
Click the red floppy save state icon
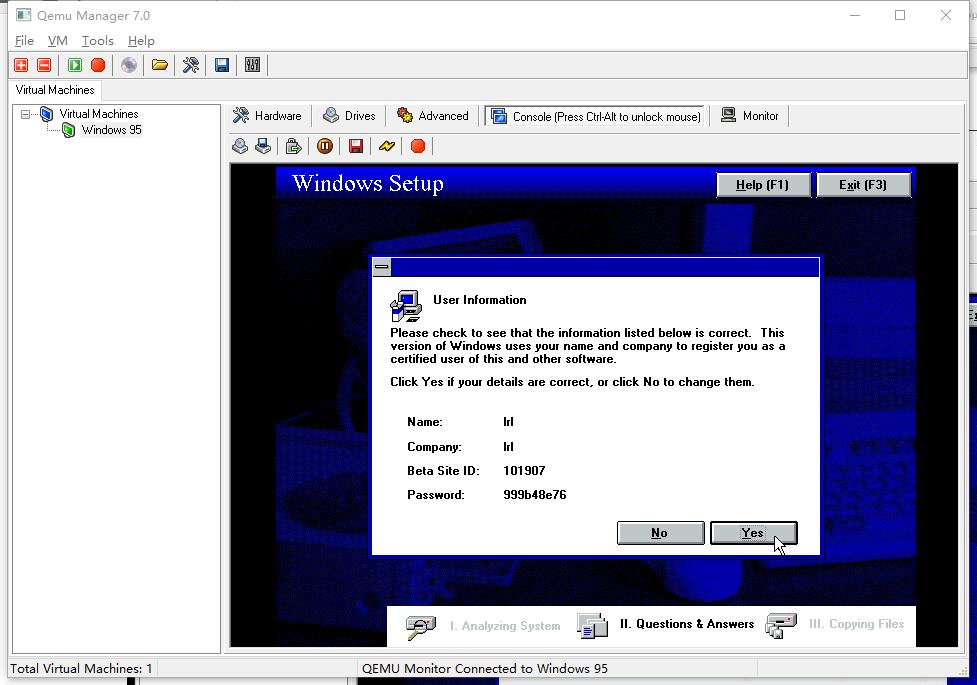356,146
